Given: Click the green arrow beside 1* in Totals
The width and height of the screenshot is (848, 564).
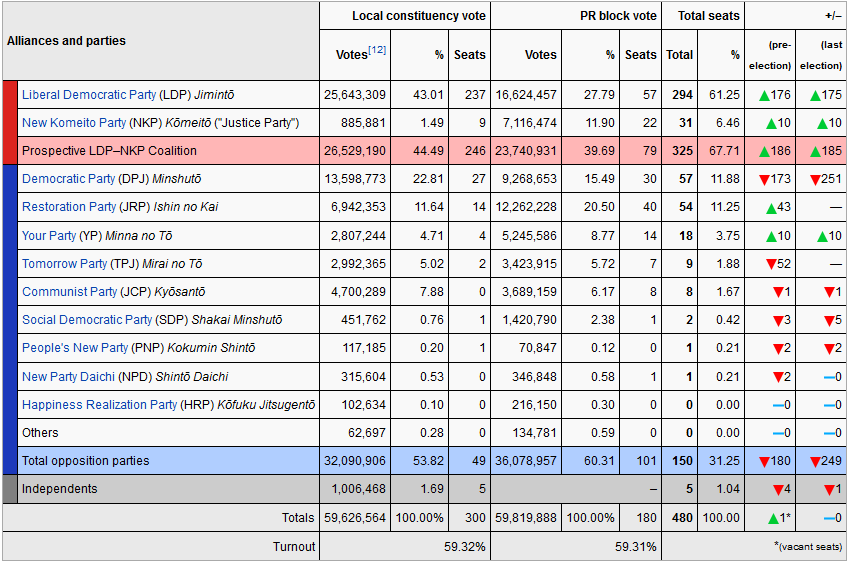Looking at the screenshot, I should pos(773,519).
